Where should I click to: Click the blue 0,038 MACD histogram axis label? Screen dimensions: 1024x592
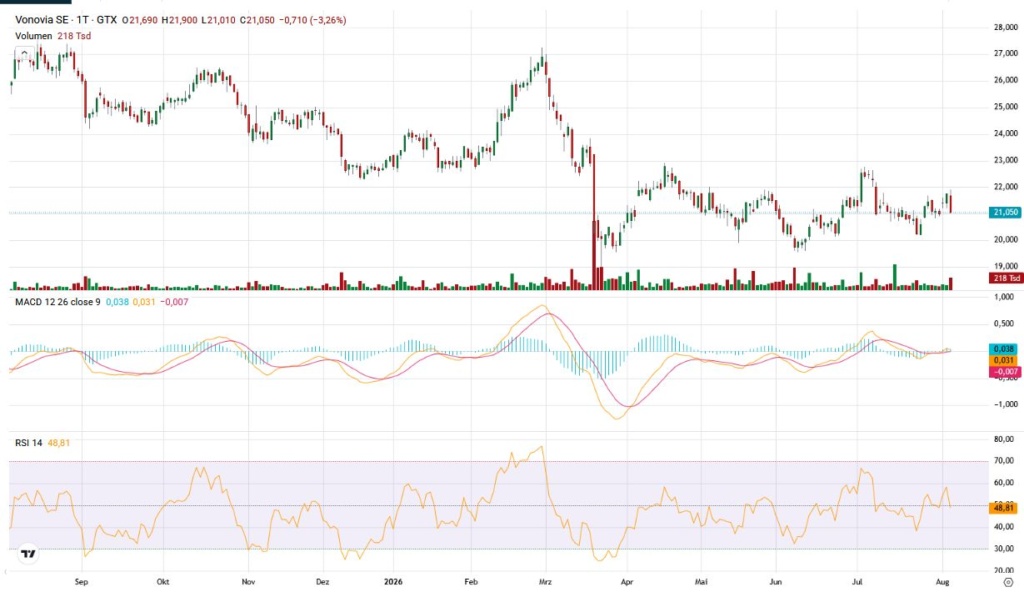[1004, 350]
